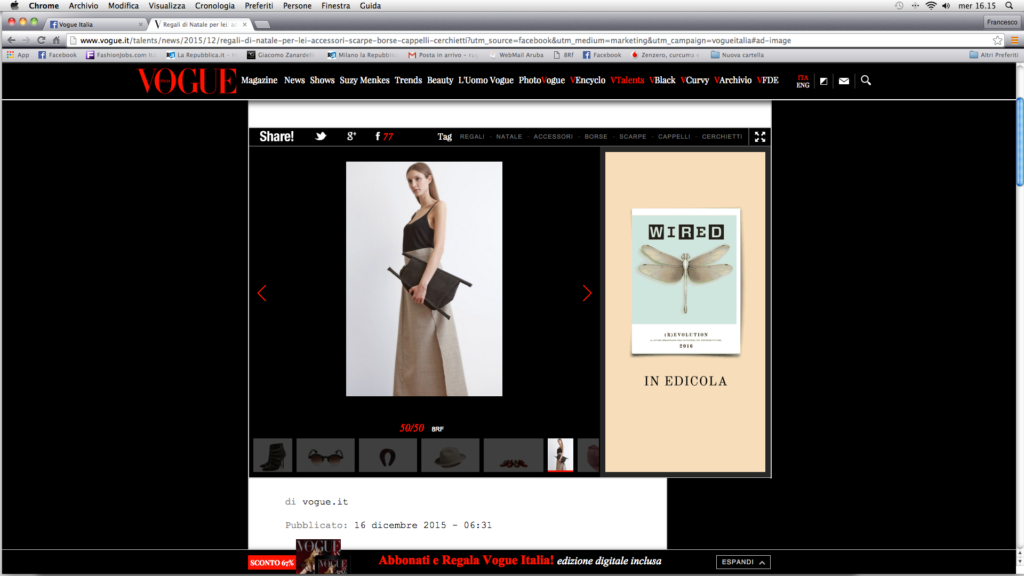Image resolution: width=1024 pixels, height=576 pixels.
Task: Open Spotlight search in menu bar
Action: pos(1009,5)
